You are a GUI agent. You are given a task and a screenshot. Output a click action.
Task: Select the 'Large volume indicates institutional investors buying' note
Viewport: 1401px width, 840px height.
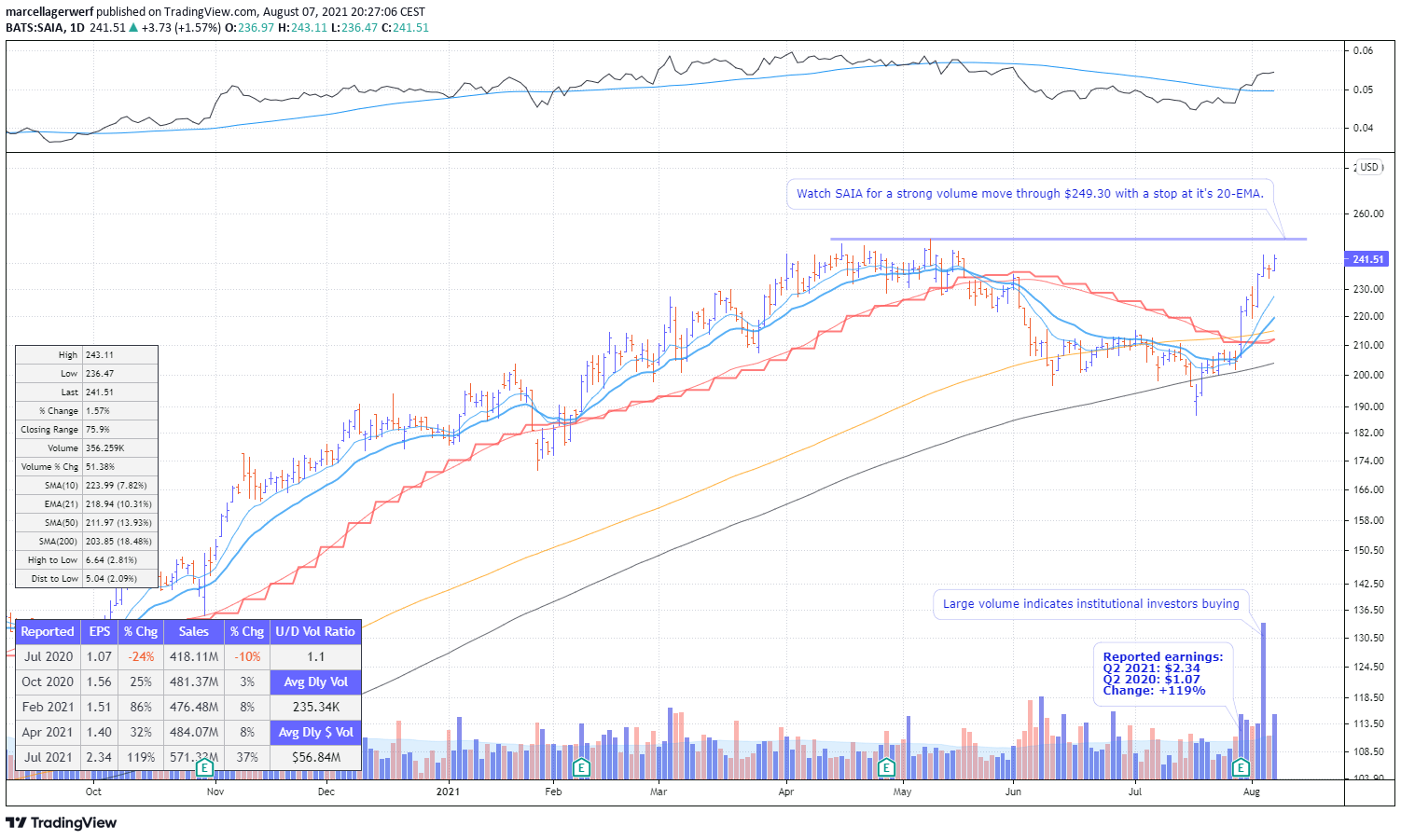1090,604
